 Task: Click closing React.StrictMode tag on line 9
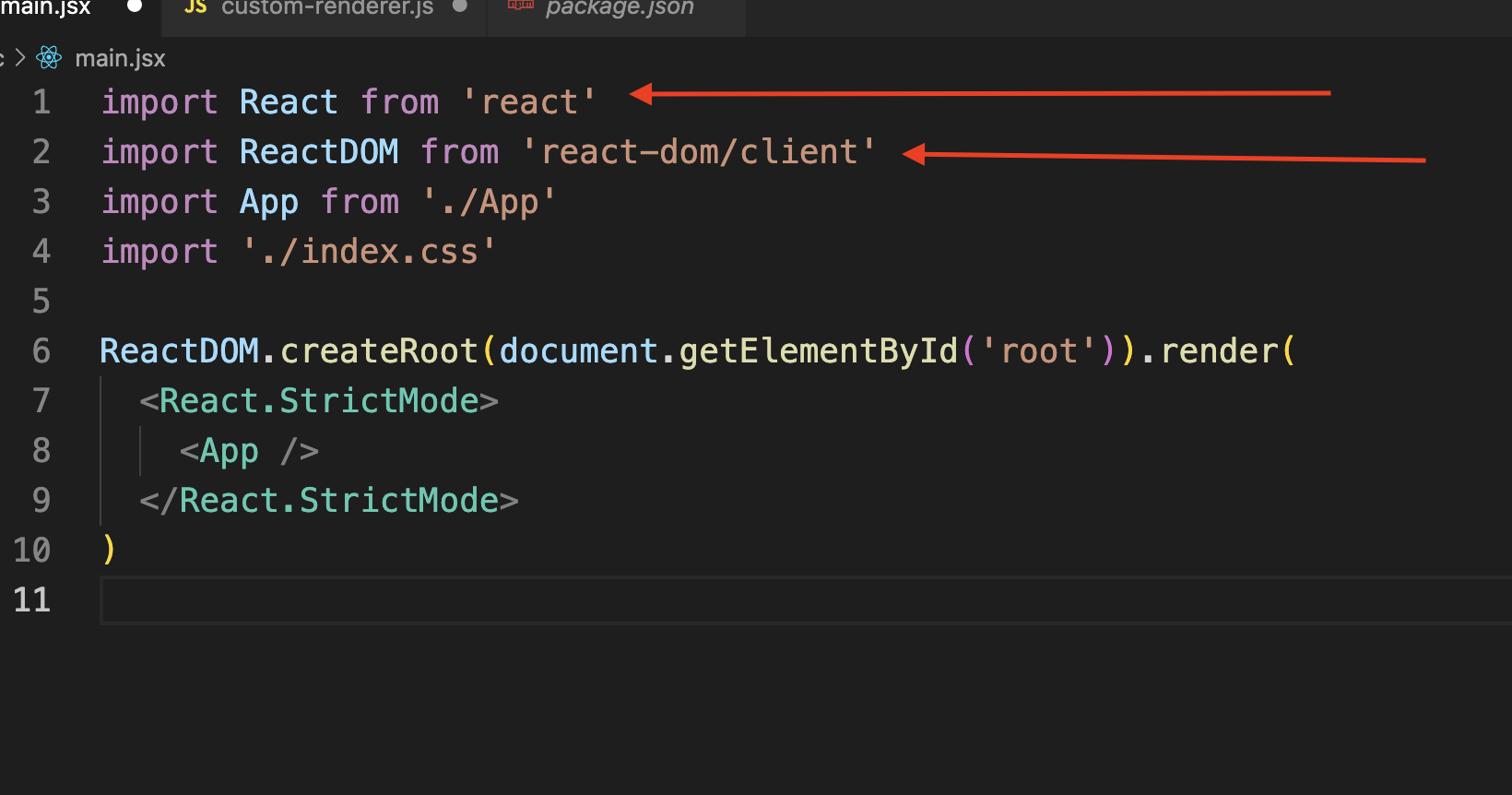click(x=329, y=500)
